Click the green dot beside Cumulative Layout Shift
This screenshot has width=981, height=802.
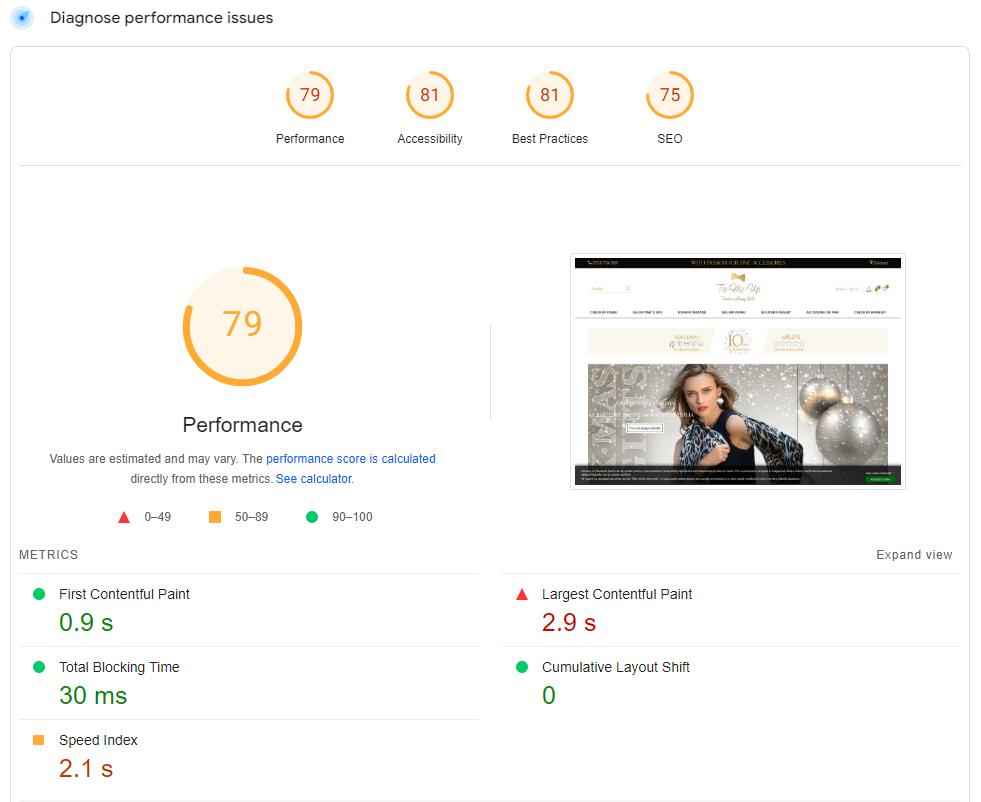pyautogui.click(x=521, y=666)
